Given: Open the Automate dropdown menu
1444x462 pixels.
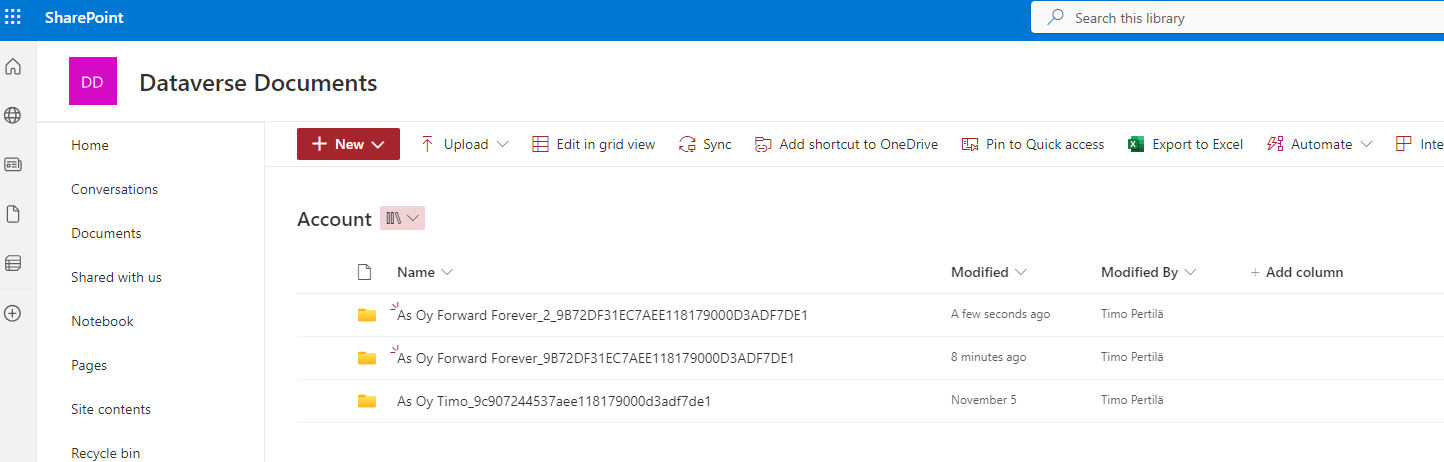Looking at the screenshot, I should tap(1320, 144).
